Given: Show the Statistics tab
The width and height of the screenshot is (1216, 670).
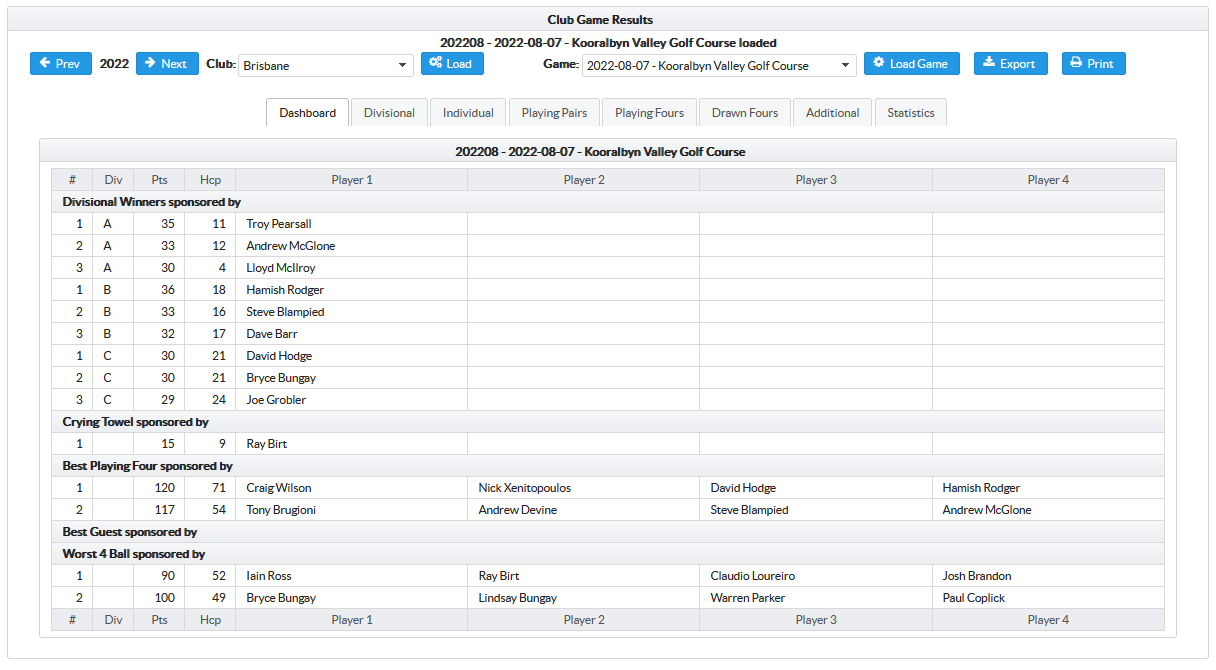Looking at the screenshot, I should pos(910,113).
